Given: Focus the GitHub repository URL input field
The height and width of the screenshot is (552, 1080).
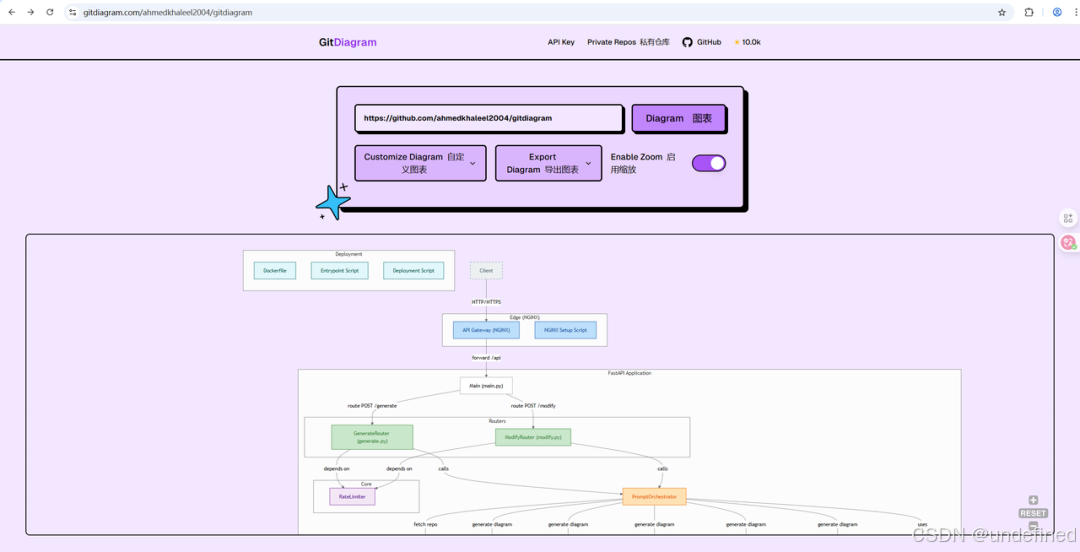Looking at the screenshot, I should point(488,119).
